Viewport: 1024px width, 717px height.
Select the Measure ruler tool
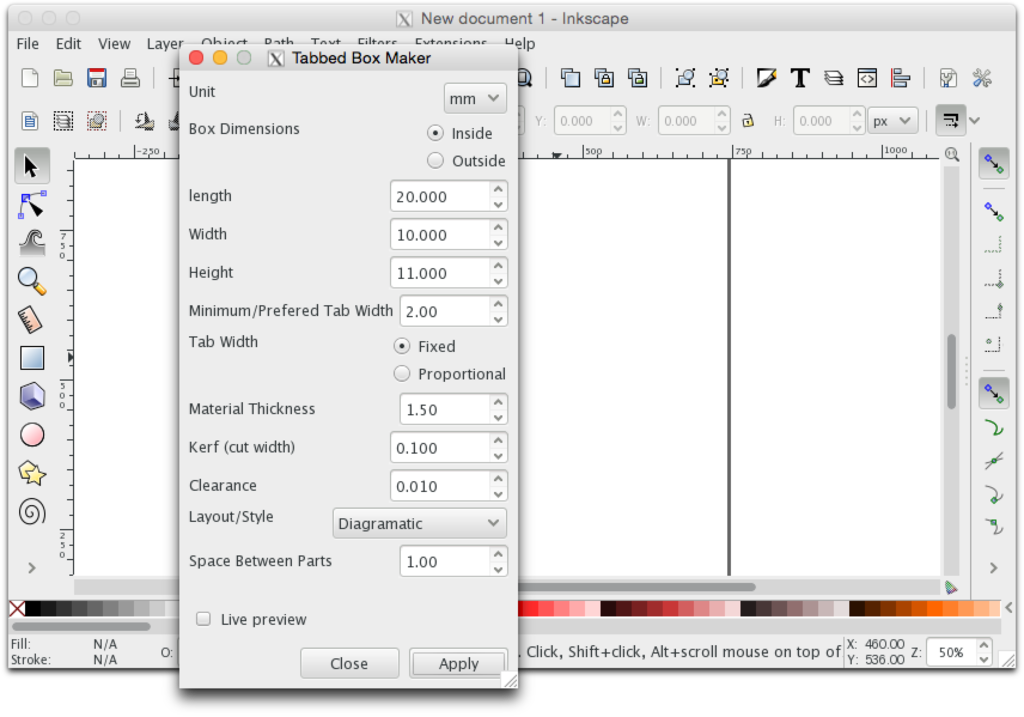point(31,319)
